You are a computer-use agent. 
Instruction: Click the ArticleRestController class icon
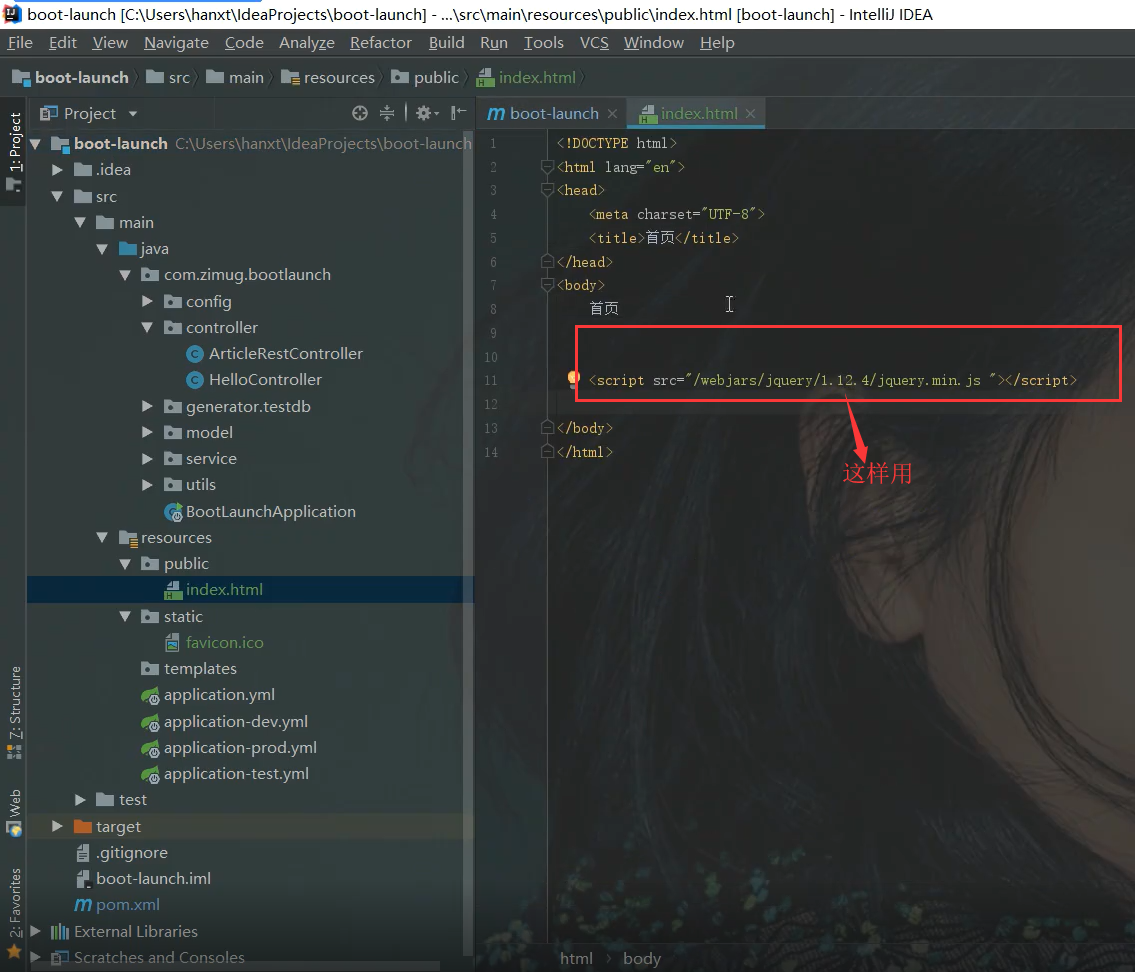coord(195,354)
